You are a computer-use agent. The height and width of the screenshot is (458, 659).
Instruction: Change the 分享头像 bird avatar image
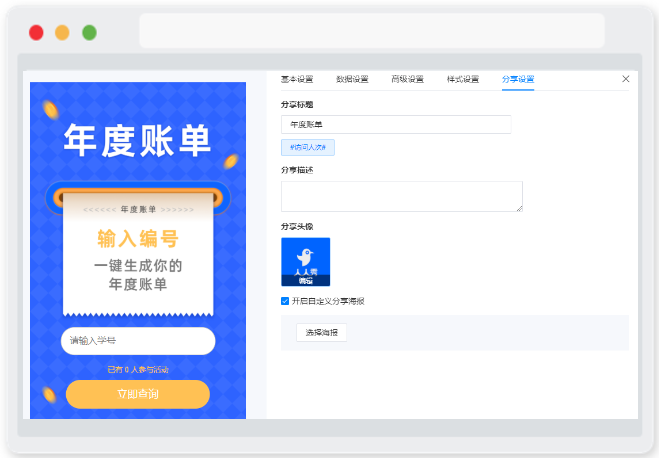(306, 262)
